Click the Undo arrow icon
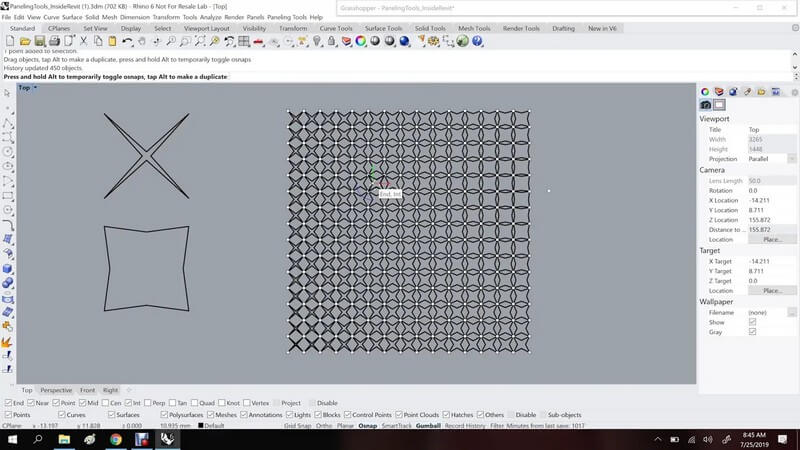This screenshot has width=800, height=450. [129, 41]
